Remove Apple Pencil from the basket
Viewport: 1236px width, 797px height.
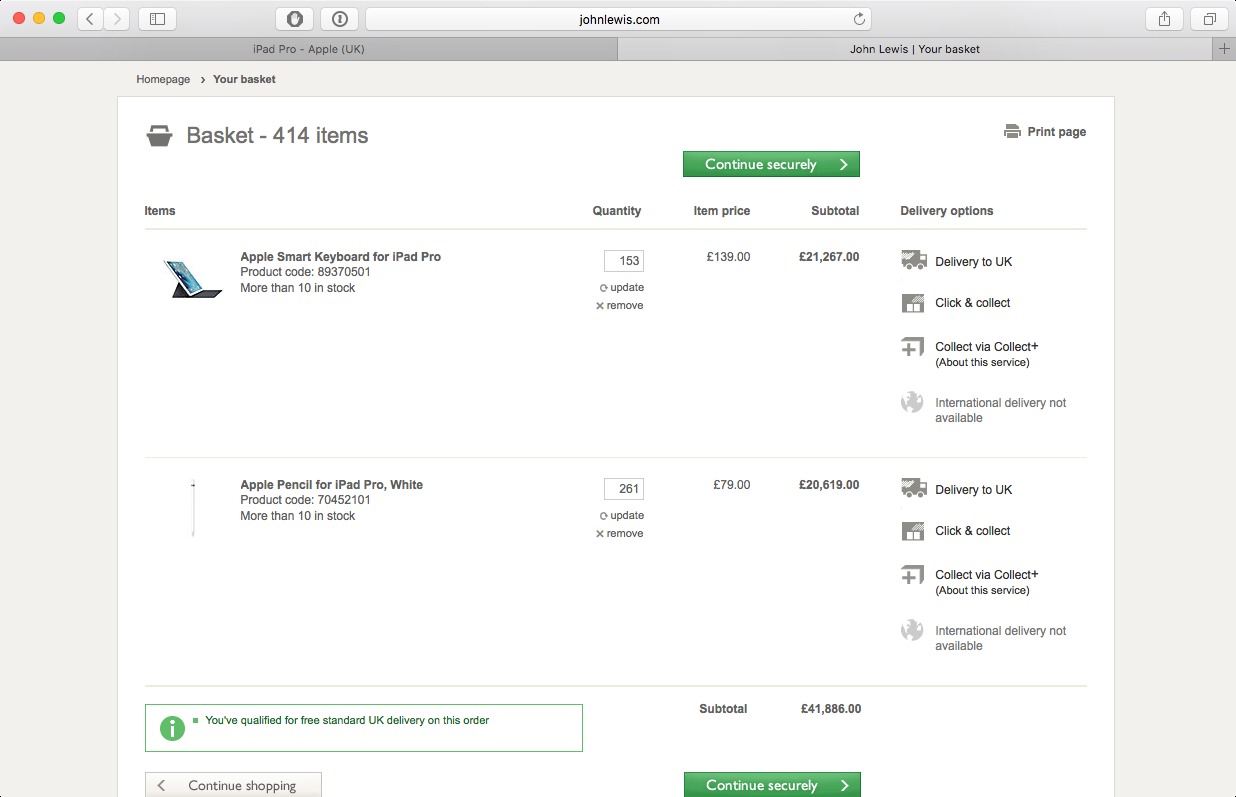(620, 534)
